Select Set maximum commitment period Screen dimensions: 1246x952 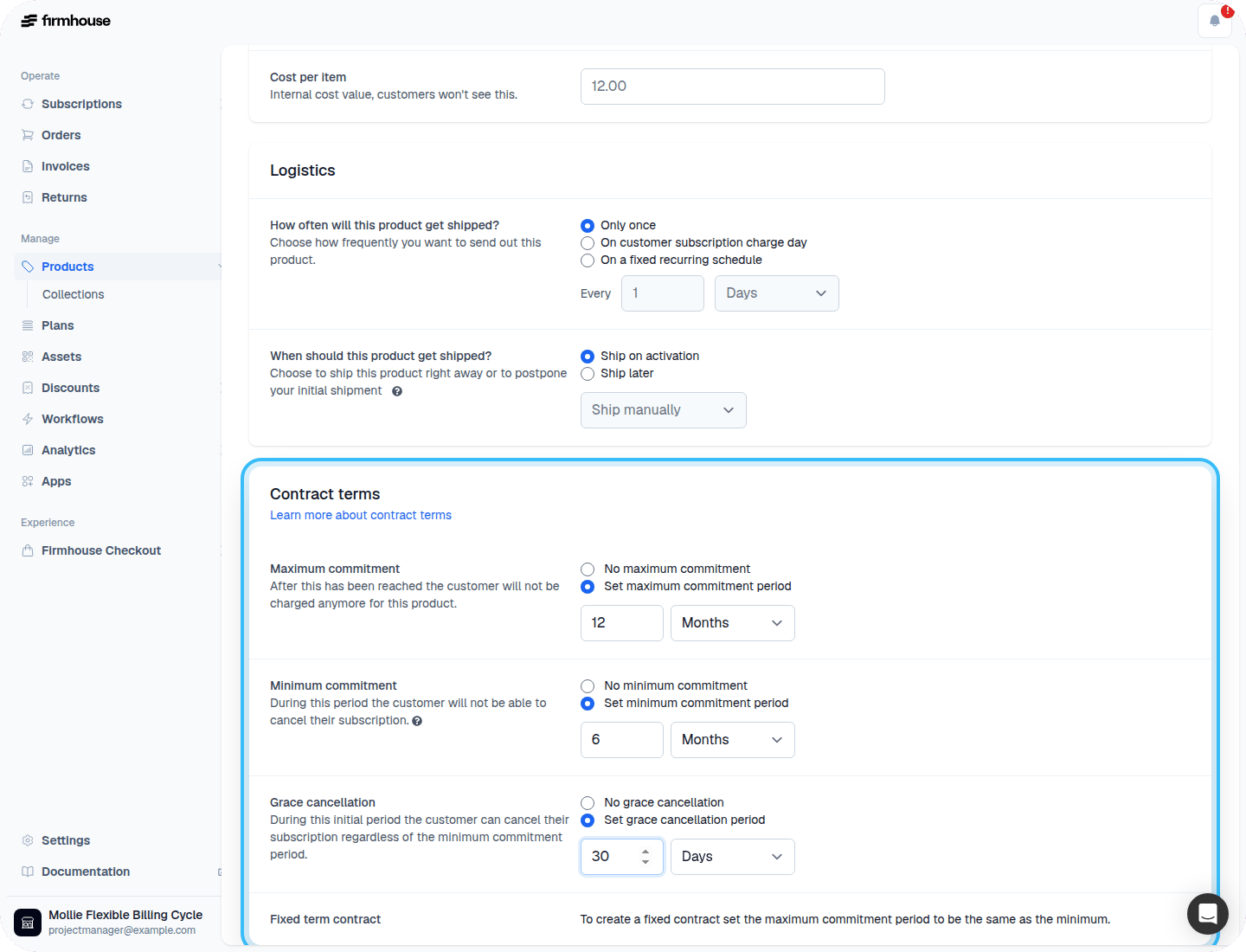coord(588,587)
